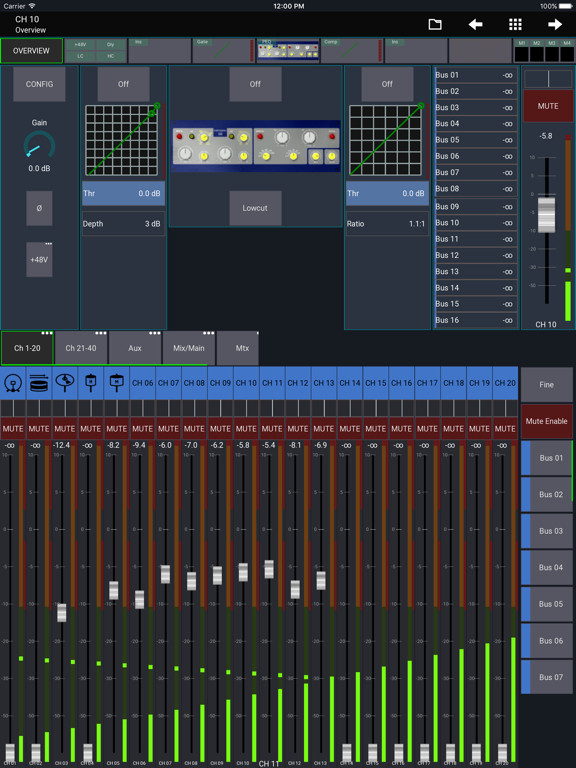Tap the gate curve graph
This screenshot has width=576, height=768.
122,140
